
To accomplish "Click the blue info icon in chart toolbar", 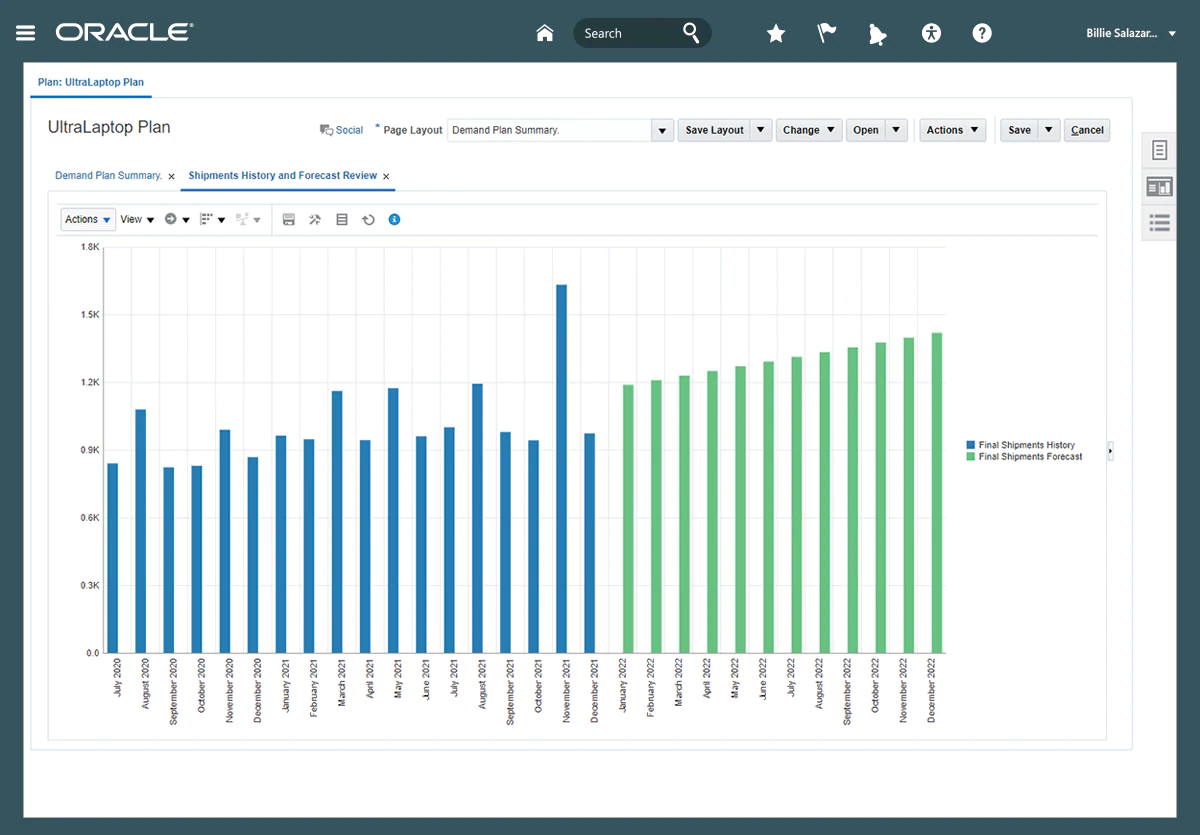I will (x=394, y=219).
